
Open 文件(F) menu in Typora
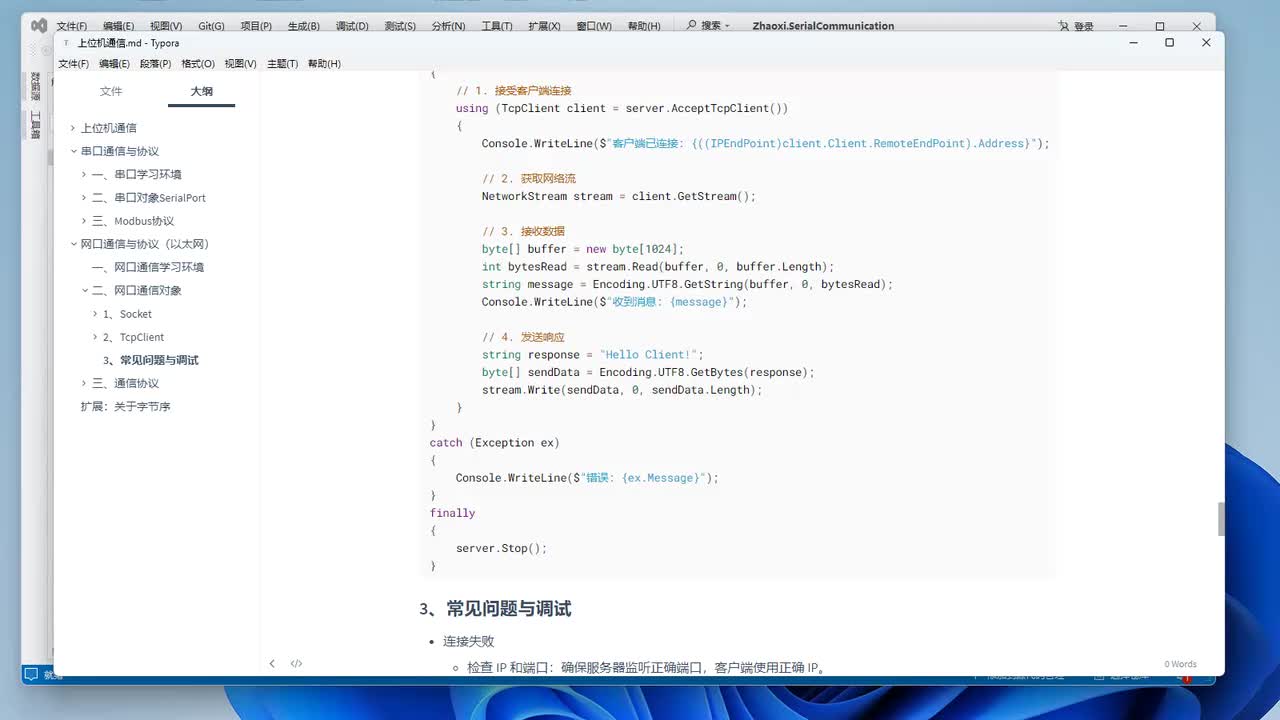click(x=74, y=64)
